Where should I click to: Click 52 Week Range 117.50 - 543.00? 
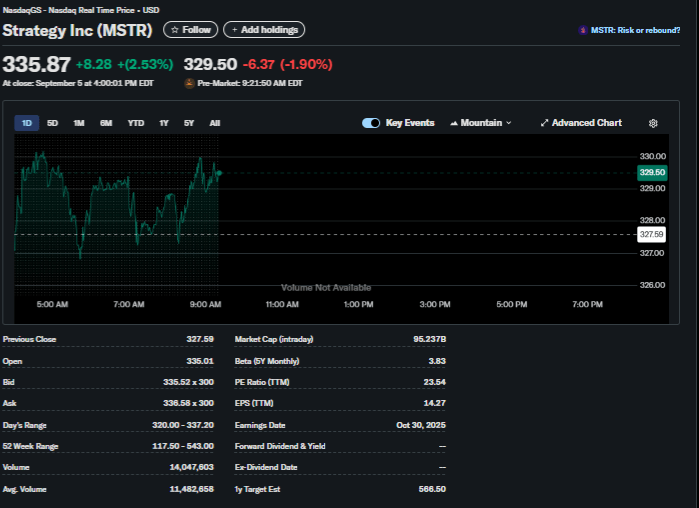tap(183, 446)
